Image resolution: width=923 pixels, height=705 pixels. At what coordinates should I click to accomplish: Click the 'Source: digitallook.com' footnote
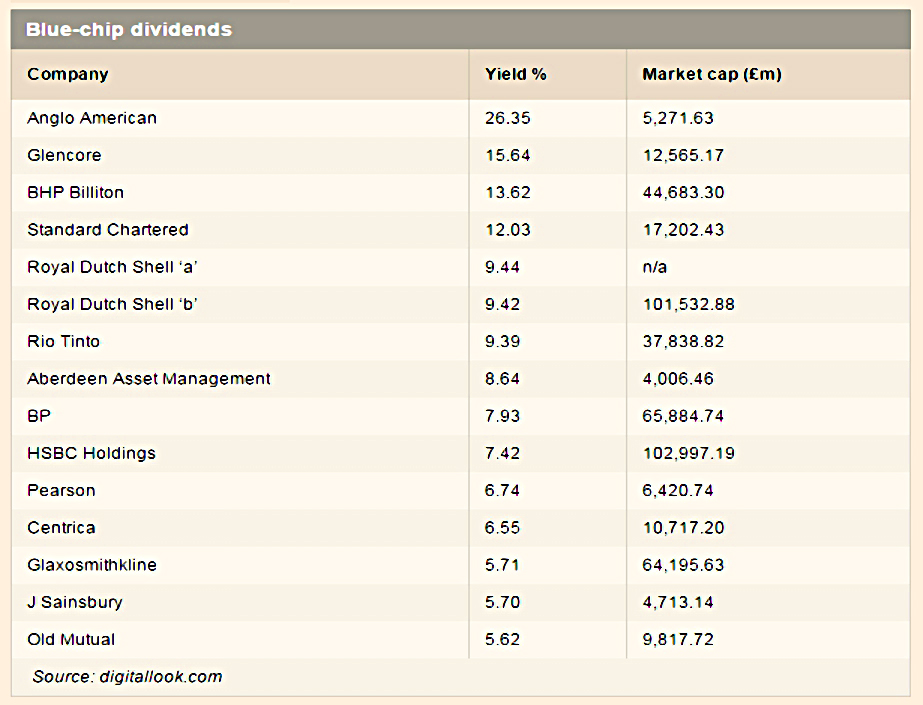(127, 677)
